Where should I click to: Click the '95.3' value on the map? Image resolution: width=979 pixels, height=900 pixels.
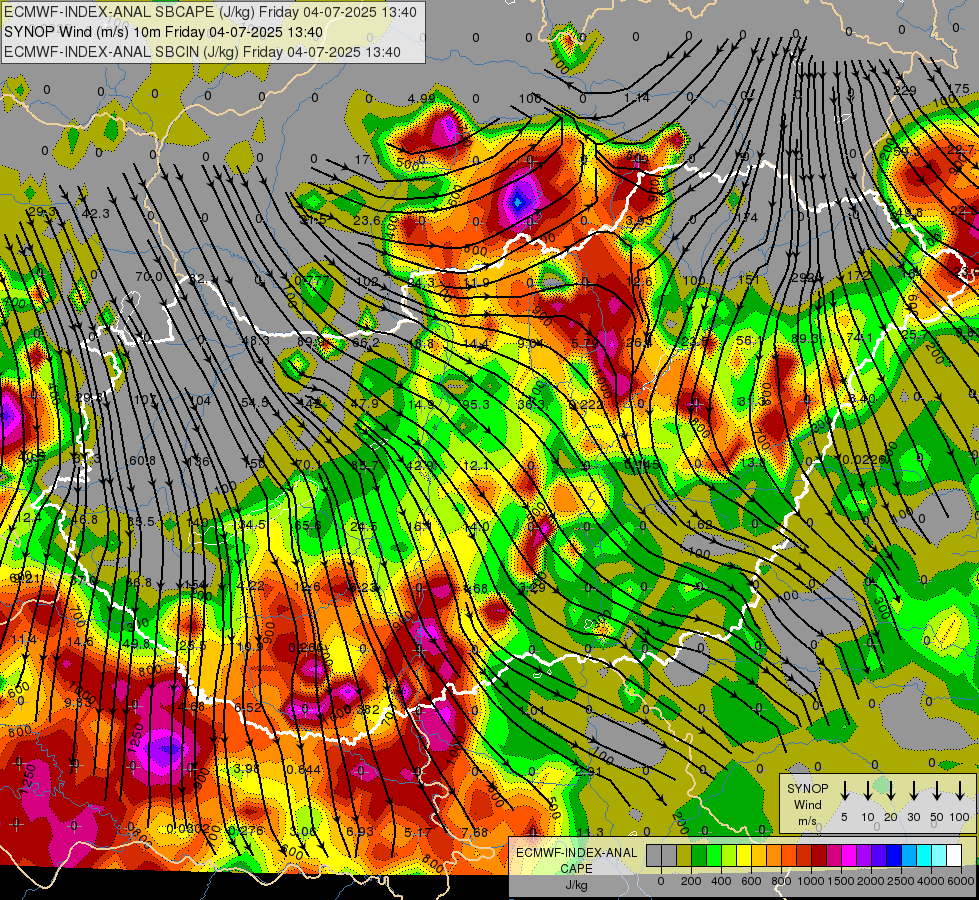(x=476, y=405)
